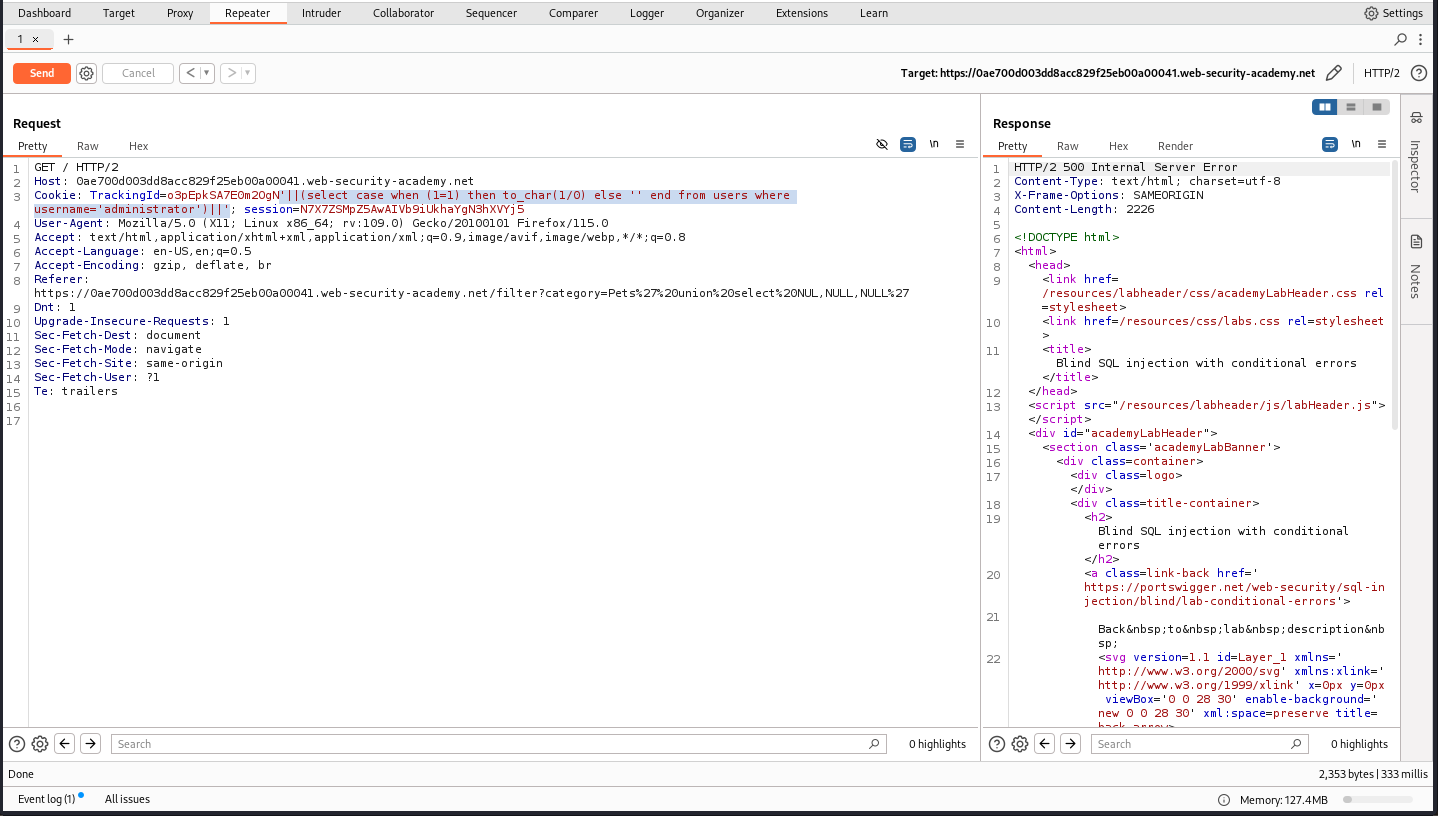The width and height of the screenshot is (1438, 816).
Task: Open history dropdown next to forward arrow
Action: point(248,73)
